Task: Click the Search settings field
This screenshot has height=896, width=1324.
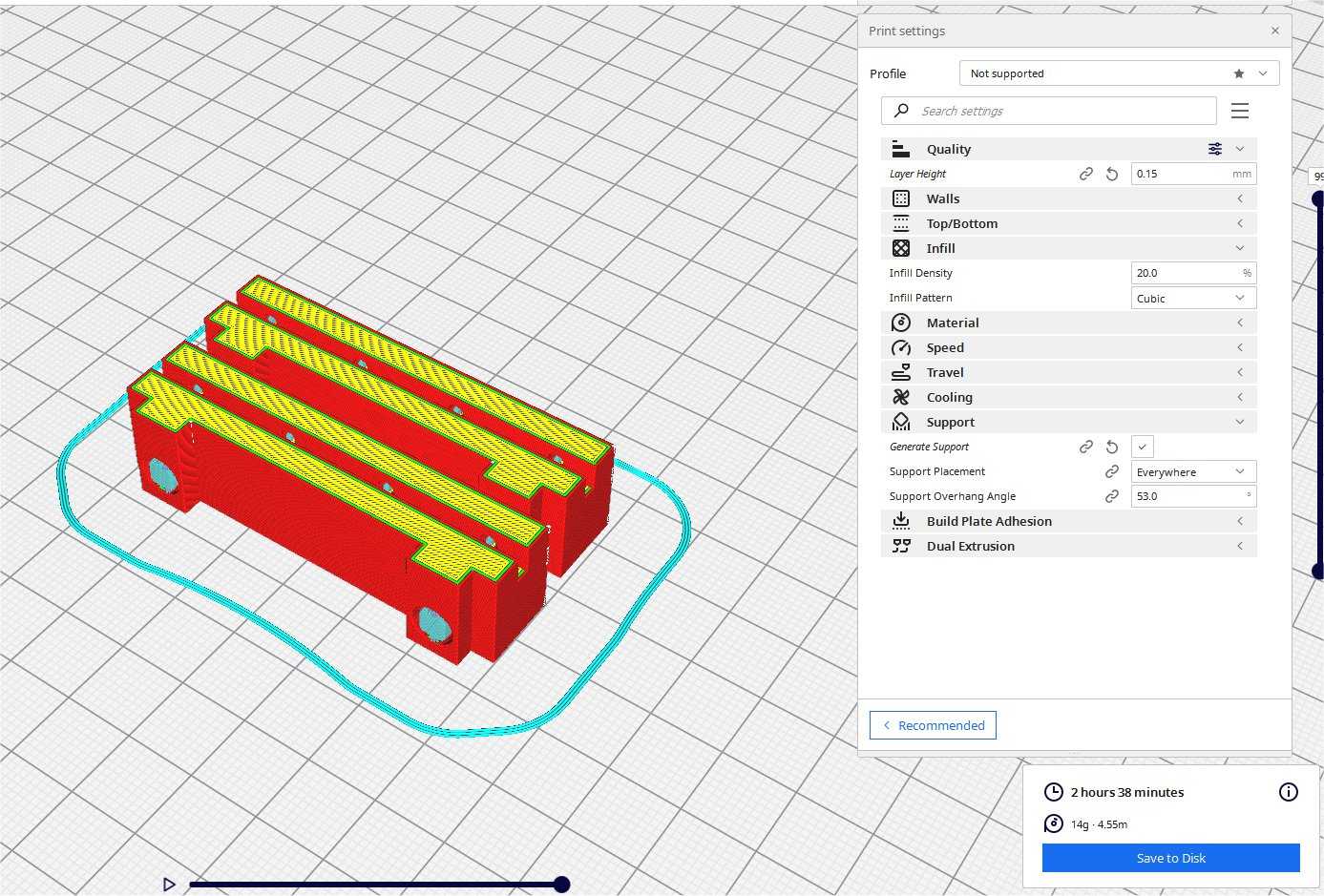Action: tap(1049, 111)
